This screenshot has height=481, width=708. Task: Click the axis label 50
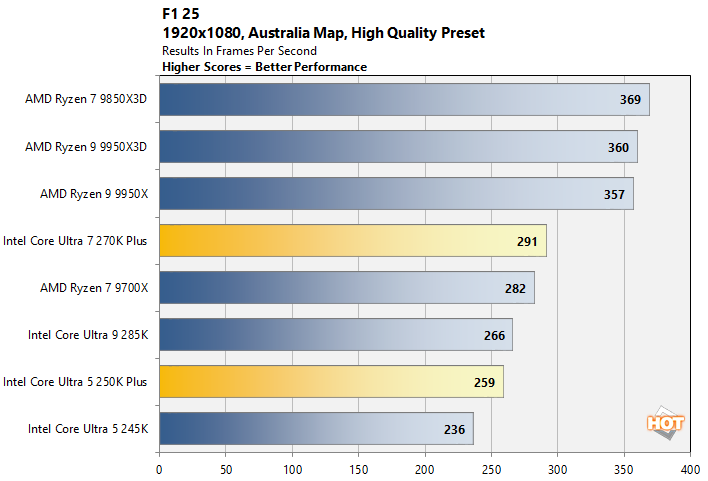click(226, 470)
